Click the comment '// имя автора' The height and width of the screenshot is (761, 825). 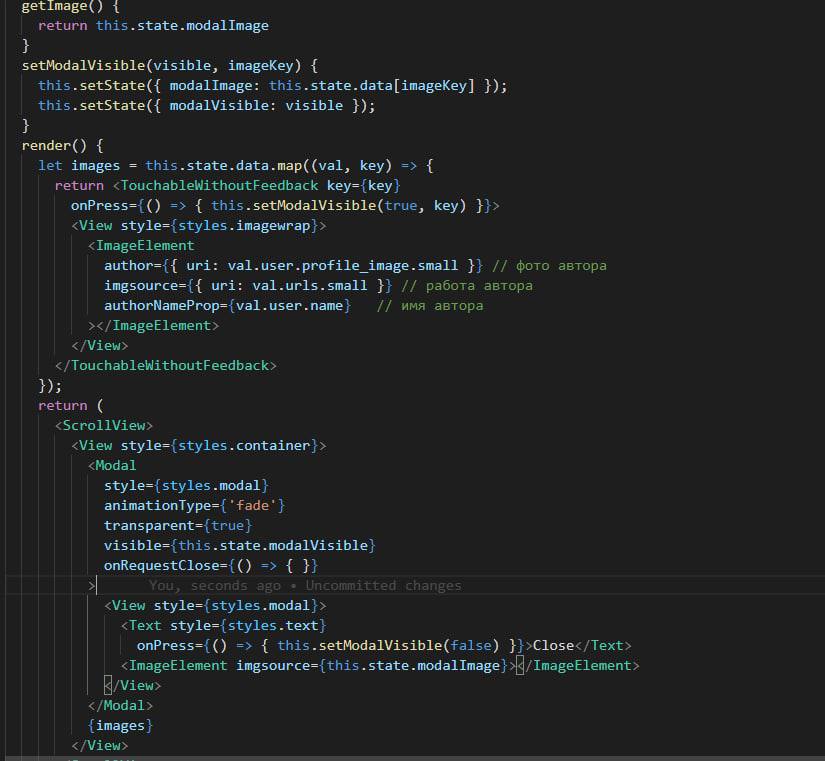pyautogui.click(x=430, y=306)
